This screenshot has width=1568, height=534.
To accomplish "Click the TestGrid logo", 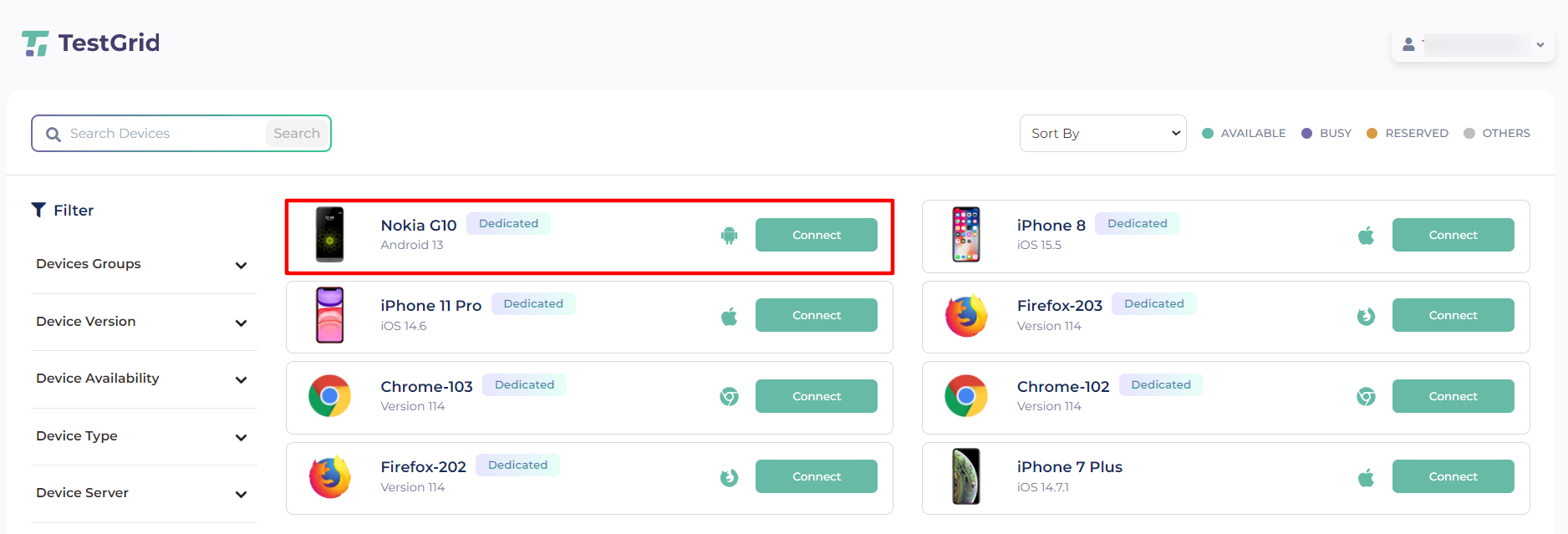I will click(90, 43).
